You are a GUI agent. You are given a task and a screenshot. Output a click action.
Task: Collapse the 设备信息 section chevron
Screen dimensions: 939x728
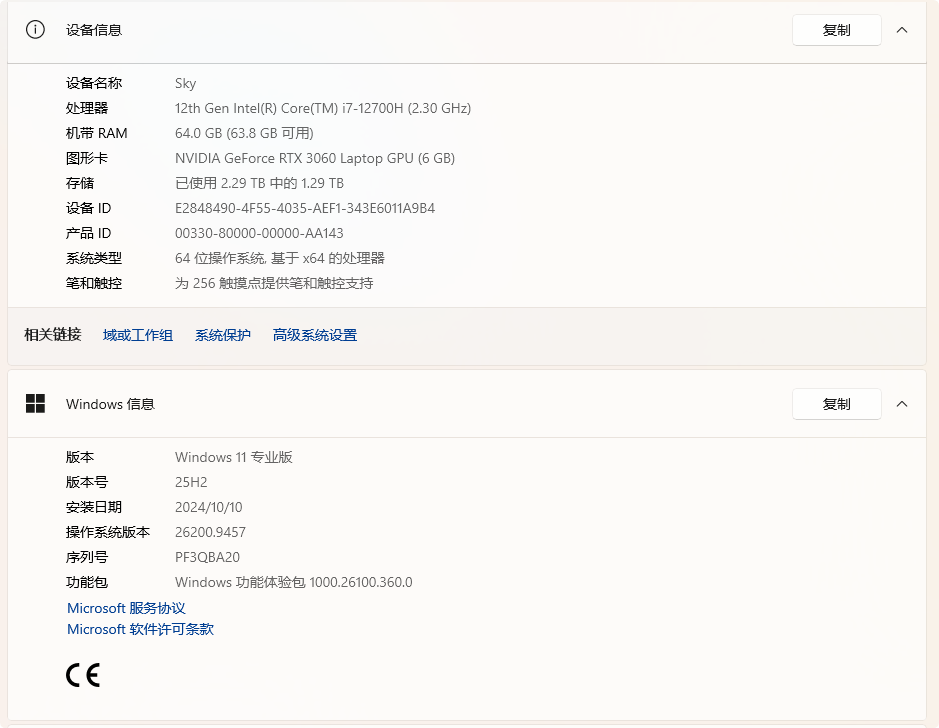(901, 30)
